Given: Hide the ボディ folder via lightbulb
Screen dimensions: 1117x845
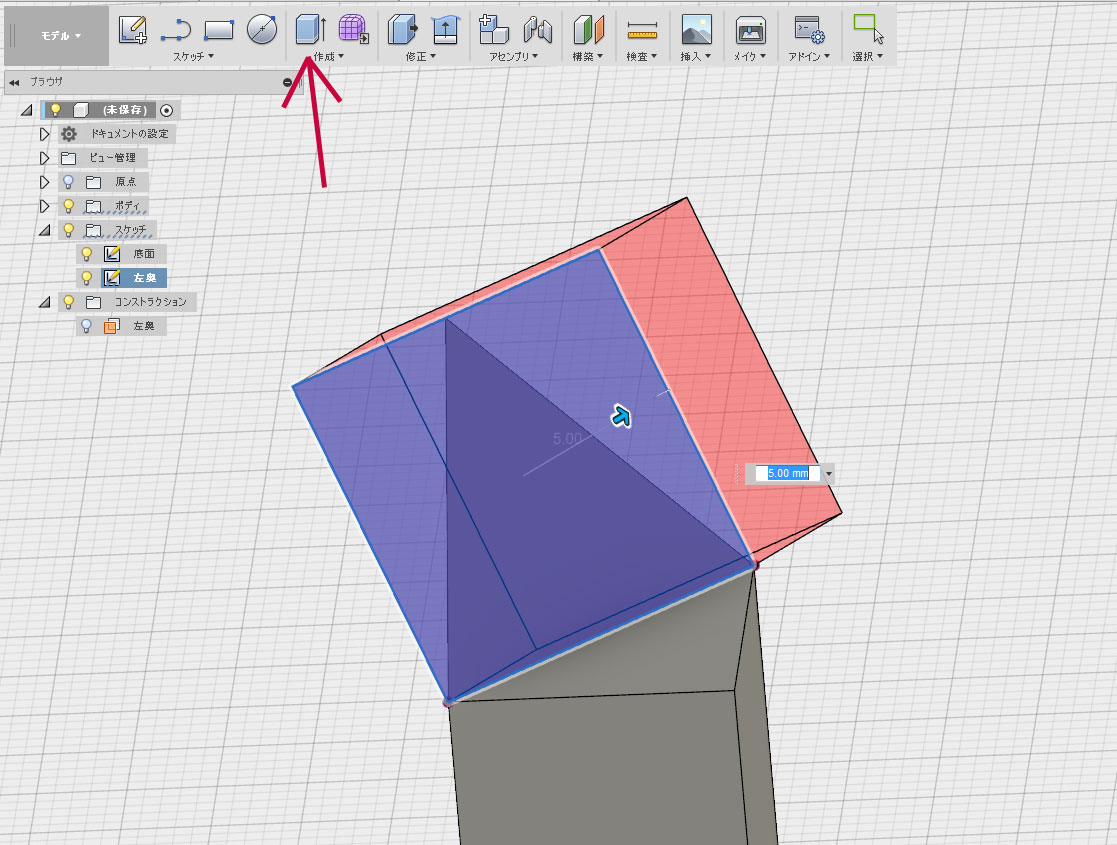Looking at the screenshot, I should point(69,206).
